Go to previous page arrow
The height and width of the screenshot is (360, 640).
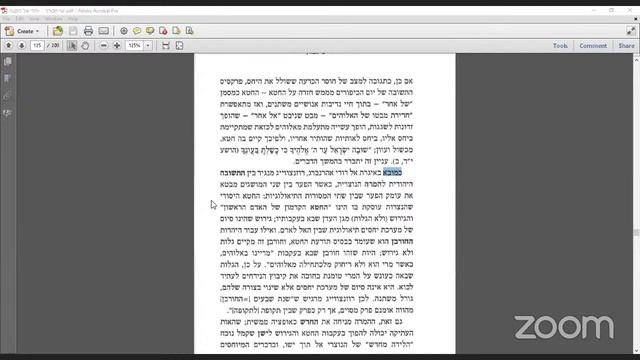[9, 46]
